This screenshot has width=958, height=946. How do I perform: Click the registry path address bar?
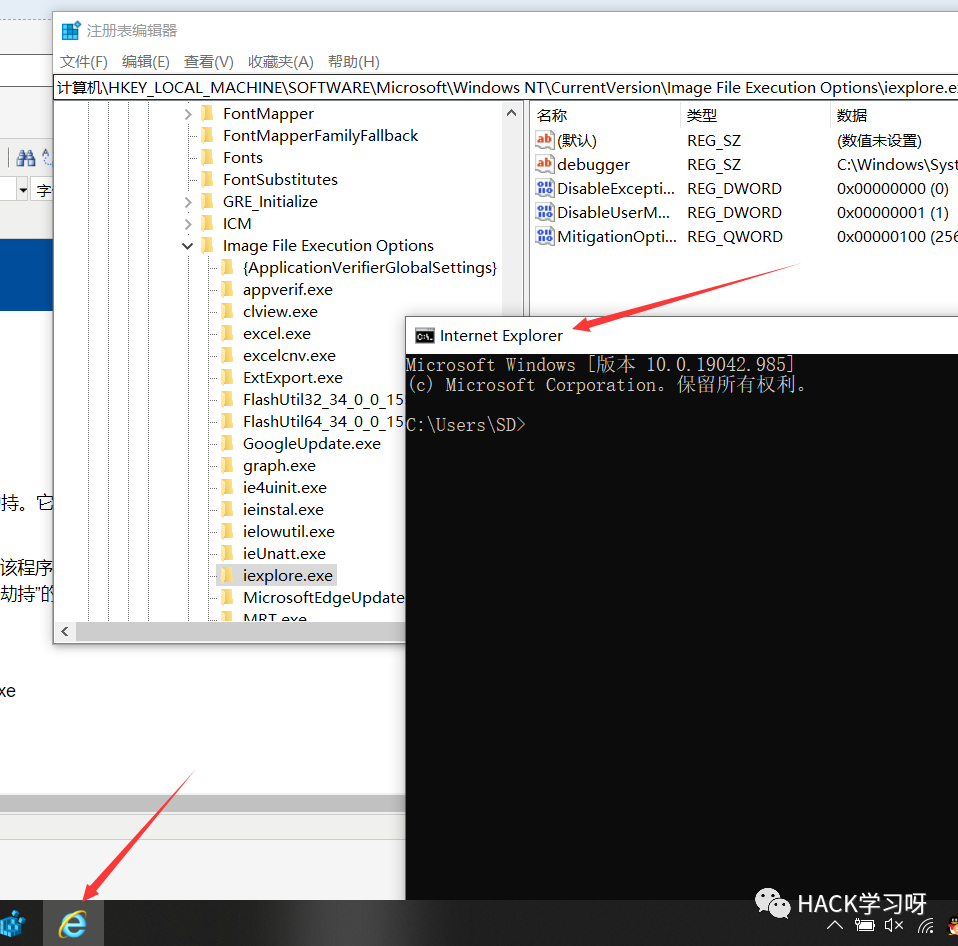click(506, 87)
